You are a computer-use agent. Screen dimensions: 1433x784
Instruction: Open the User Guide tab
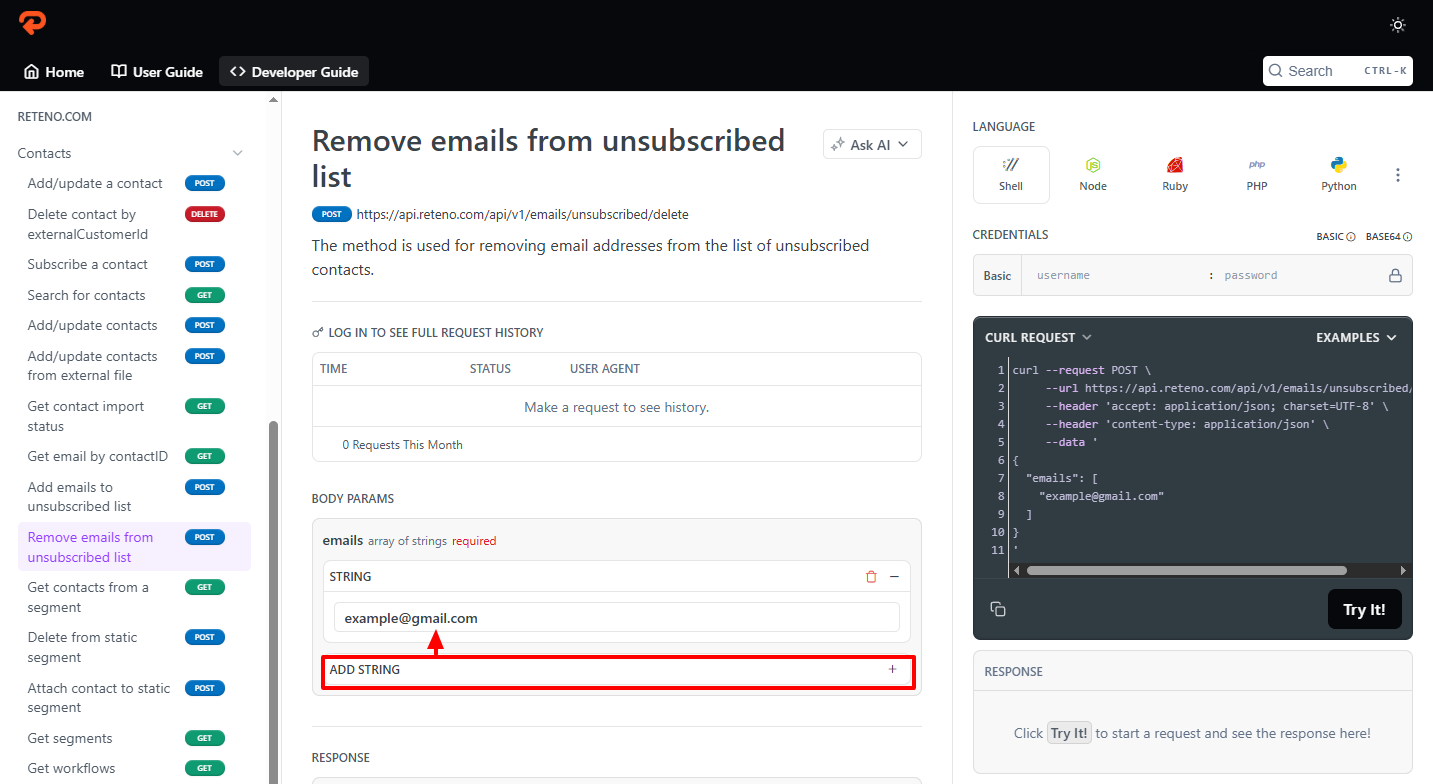coord(157,72)
